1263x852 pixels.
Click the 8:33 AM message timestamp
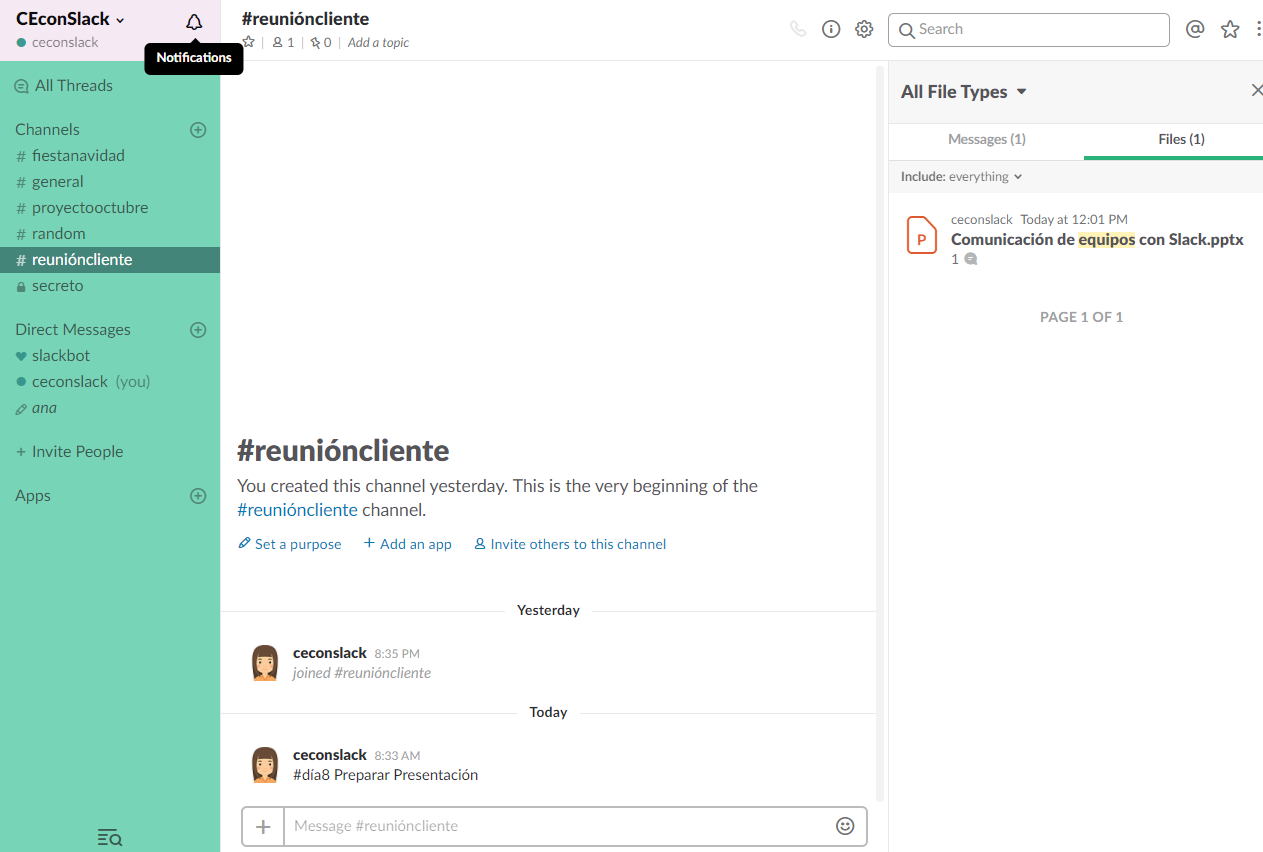[397, 756]
